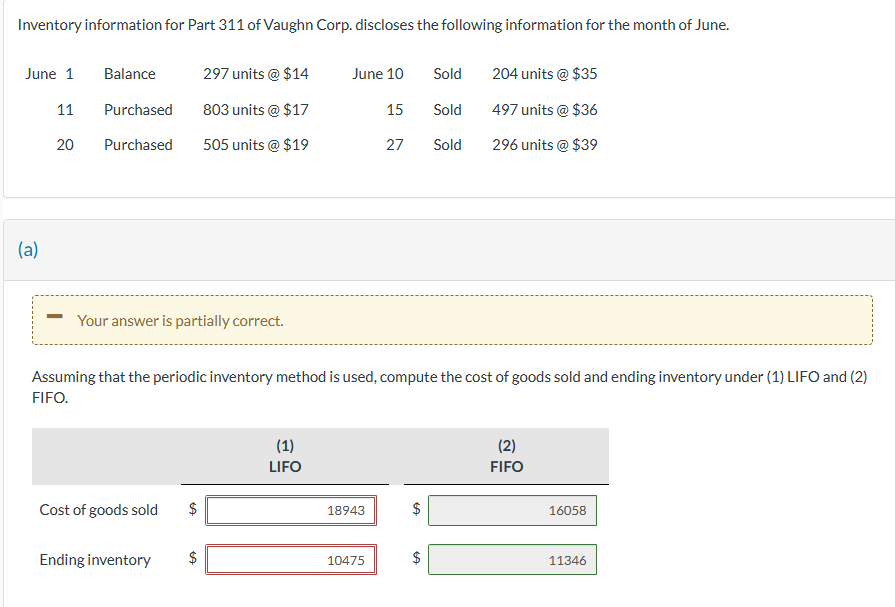Select the value 18943 in LIFO column
Viewport: 895px width, 607px height.
pyautogui.click(x=348, y=510)
